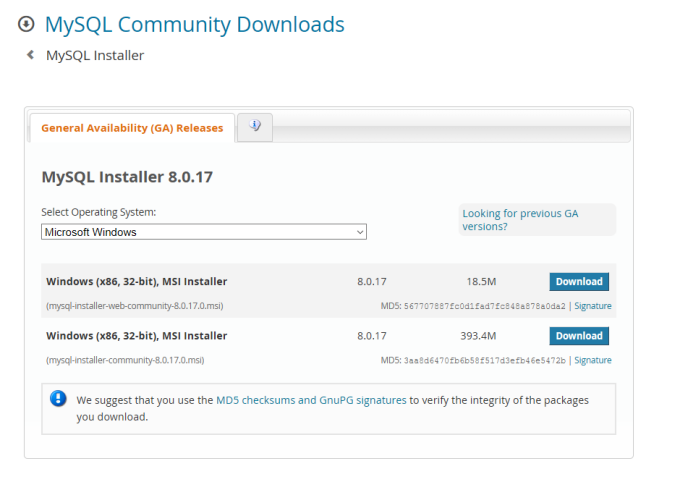Open Signature link for web-community MSI
This screenshot has height=482, width=680.
tap(593, 306)
